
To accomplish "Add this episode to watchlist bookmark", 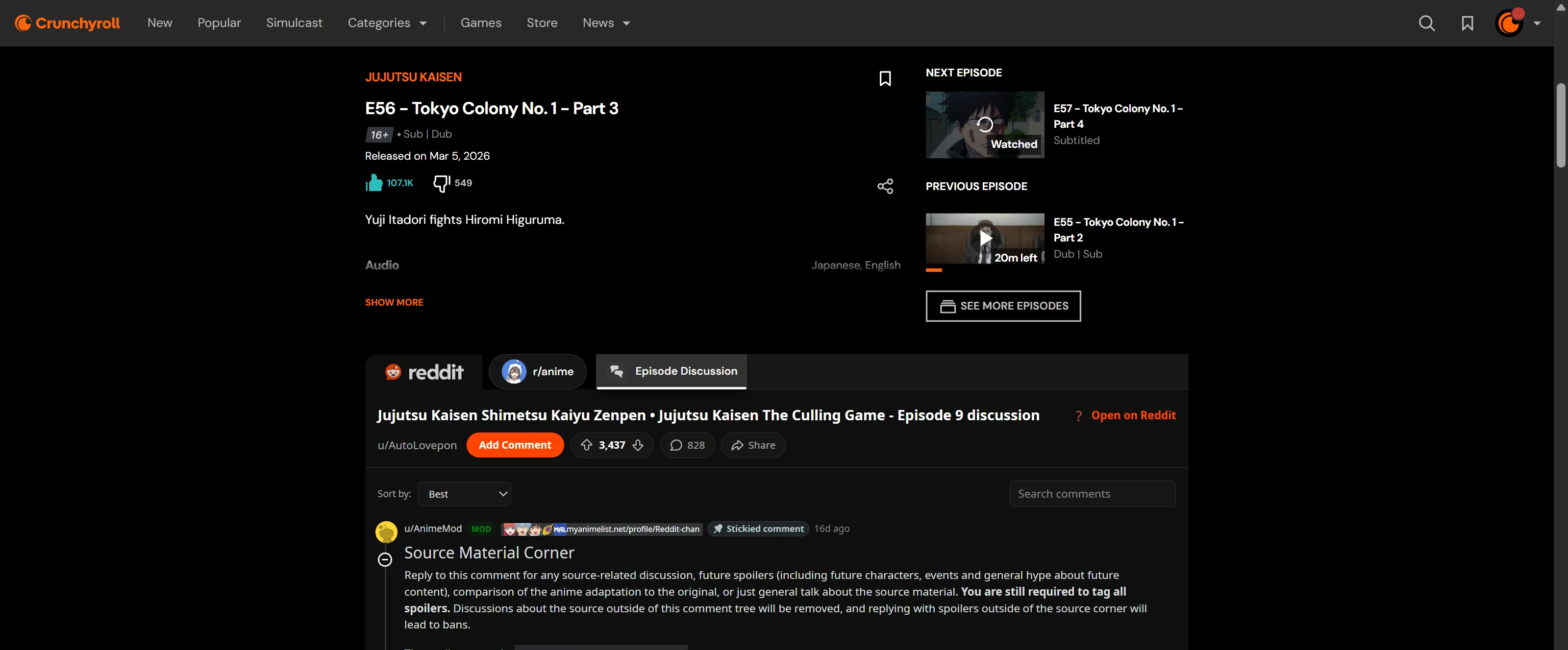I will [x=885, y=78].
